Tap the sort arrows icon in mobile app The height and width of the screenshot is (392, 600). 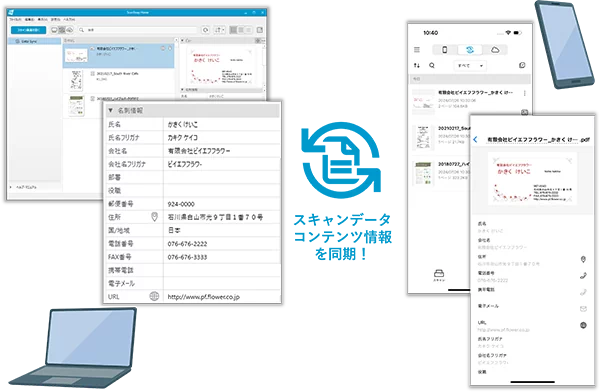[417, 65]
